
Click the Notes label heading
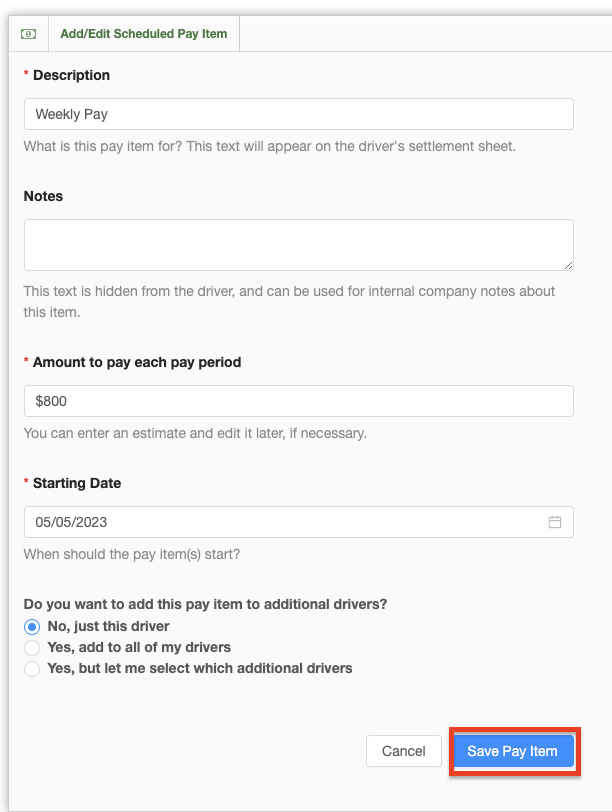[x=43, y=196]
